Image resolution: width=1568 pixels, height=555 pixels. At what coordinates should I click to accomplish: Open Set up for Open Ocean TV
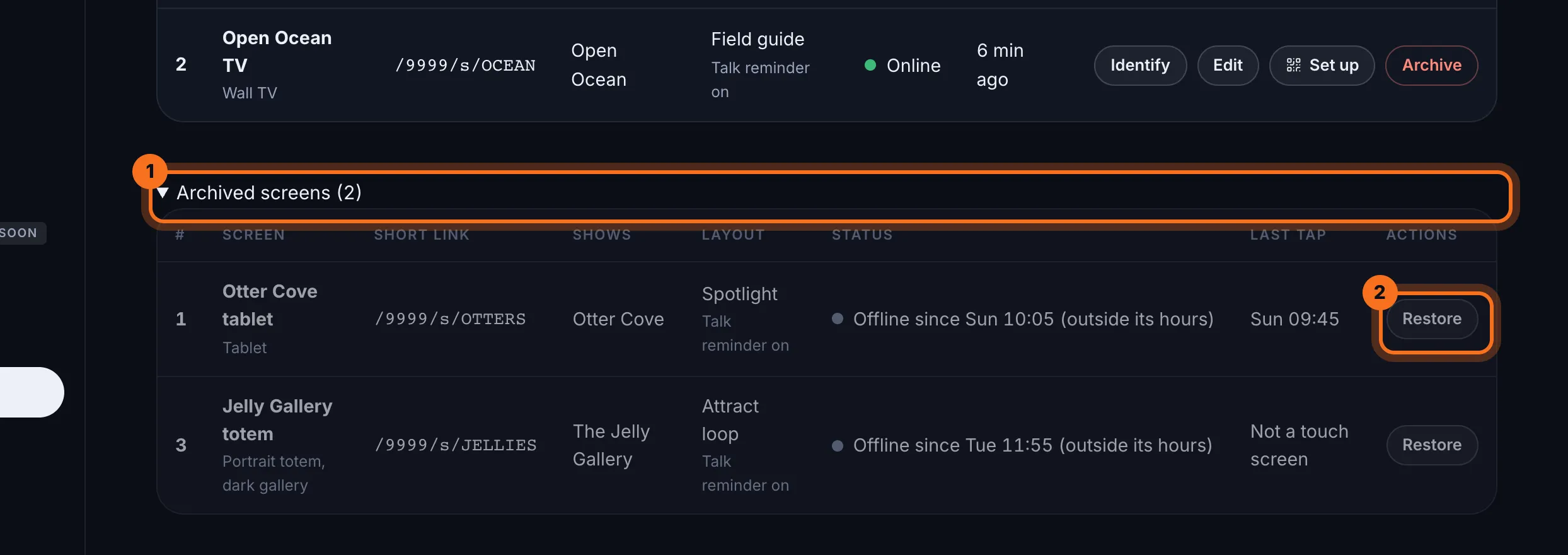[x=1322, y=66]
